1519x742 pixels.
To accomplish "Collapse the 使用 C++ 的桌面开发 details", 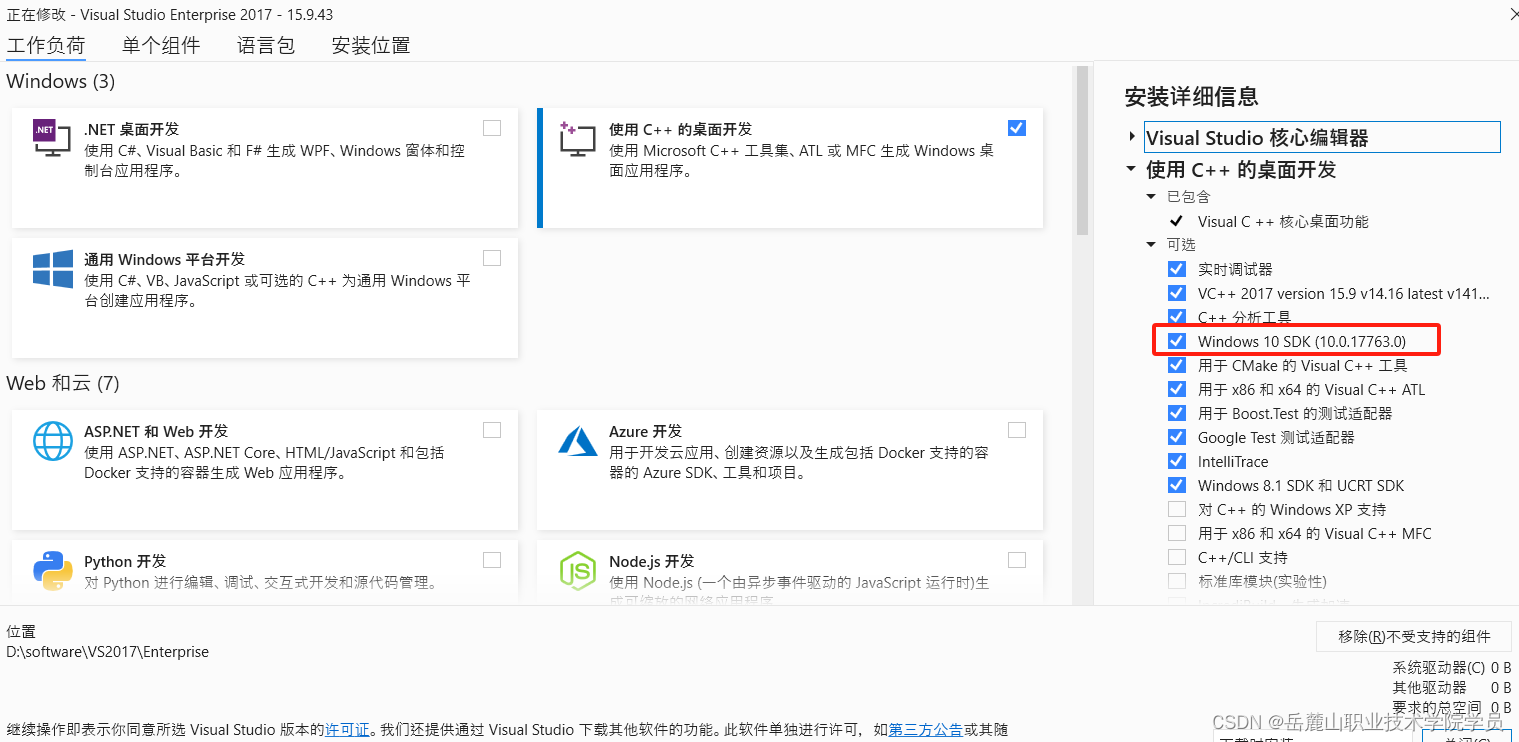I will pos(1131,169).
